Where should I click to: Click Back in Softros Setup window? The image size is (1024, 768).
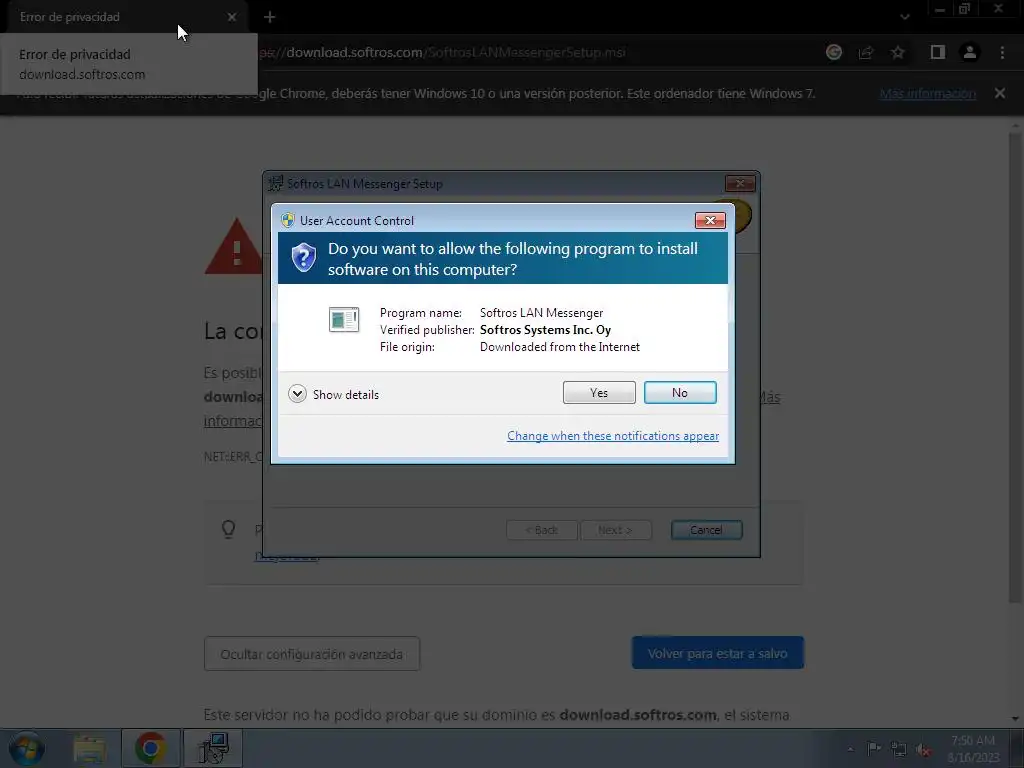(542, 530)
